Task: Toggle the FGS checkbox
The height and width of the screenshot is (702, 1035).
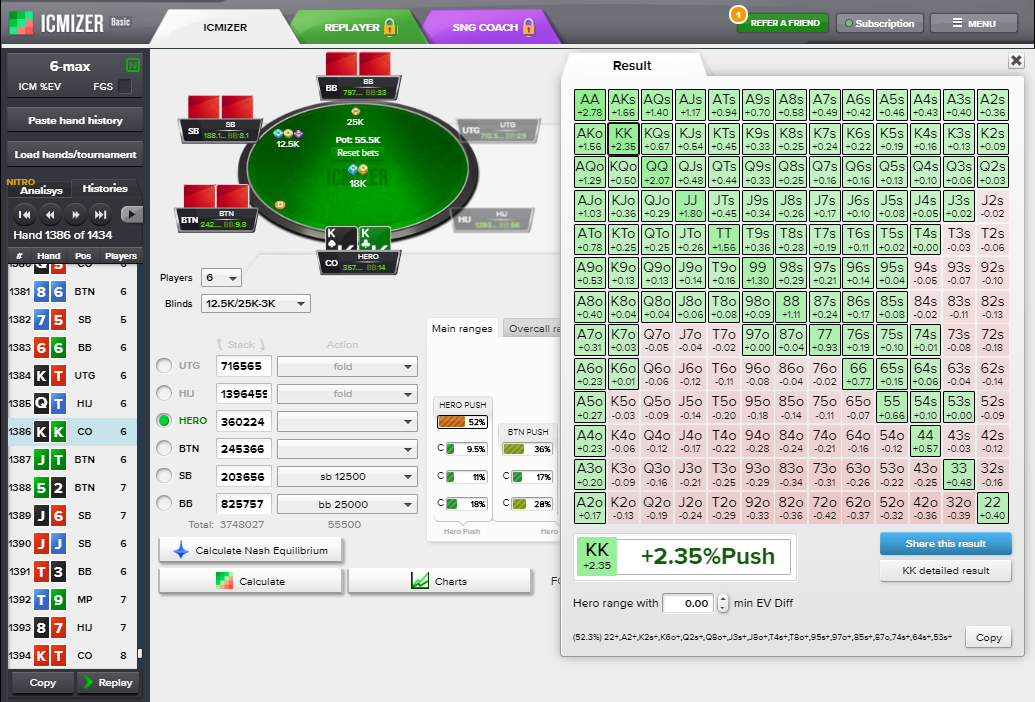Action: pyautogui.click(x=125, y=86)
